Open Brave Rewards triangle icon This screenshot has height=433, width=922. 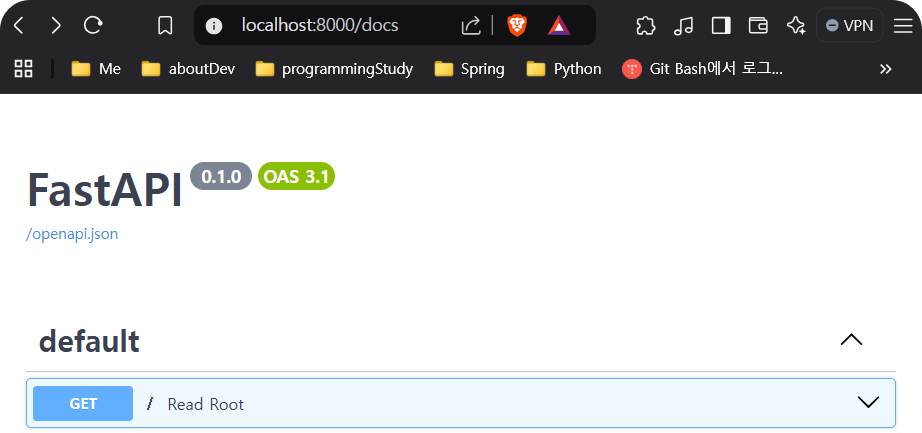coord(559,25)
